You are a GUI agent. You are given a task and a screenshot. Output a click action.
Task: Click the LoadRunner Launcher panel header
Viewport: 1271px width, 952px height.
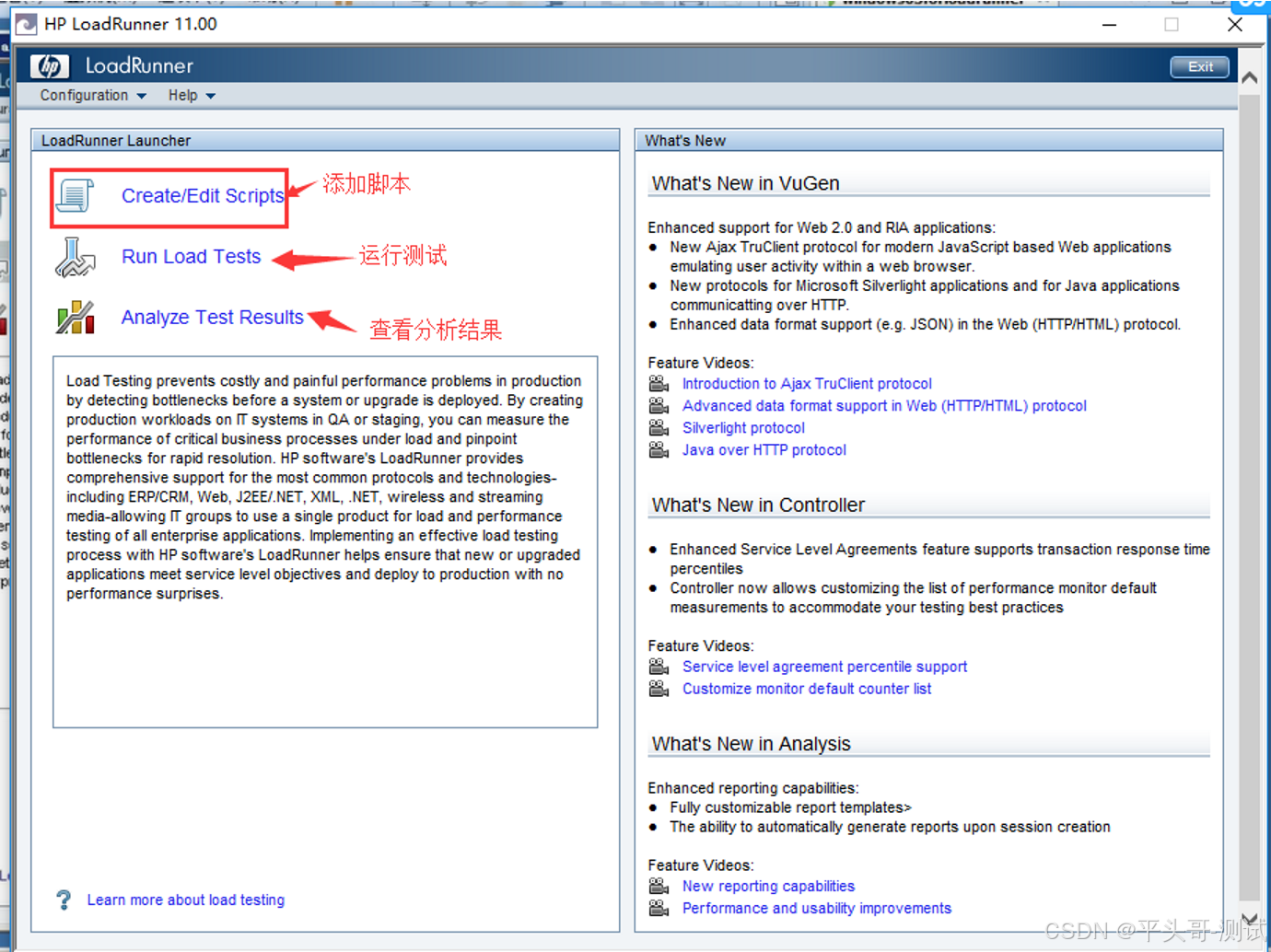[x=325, y=140]
